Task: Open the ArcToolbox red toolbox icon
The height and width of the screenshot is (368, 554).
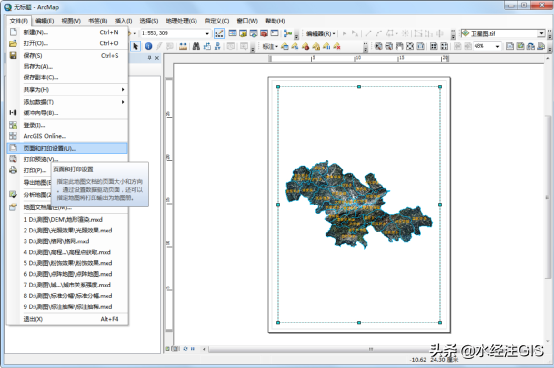Action: [x=264, y=34]
